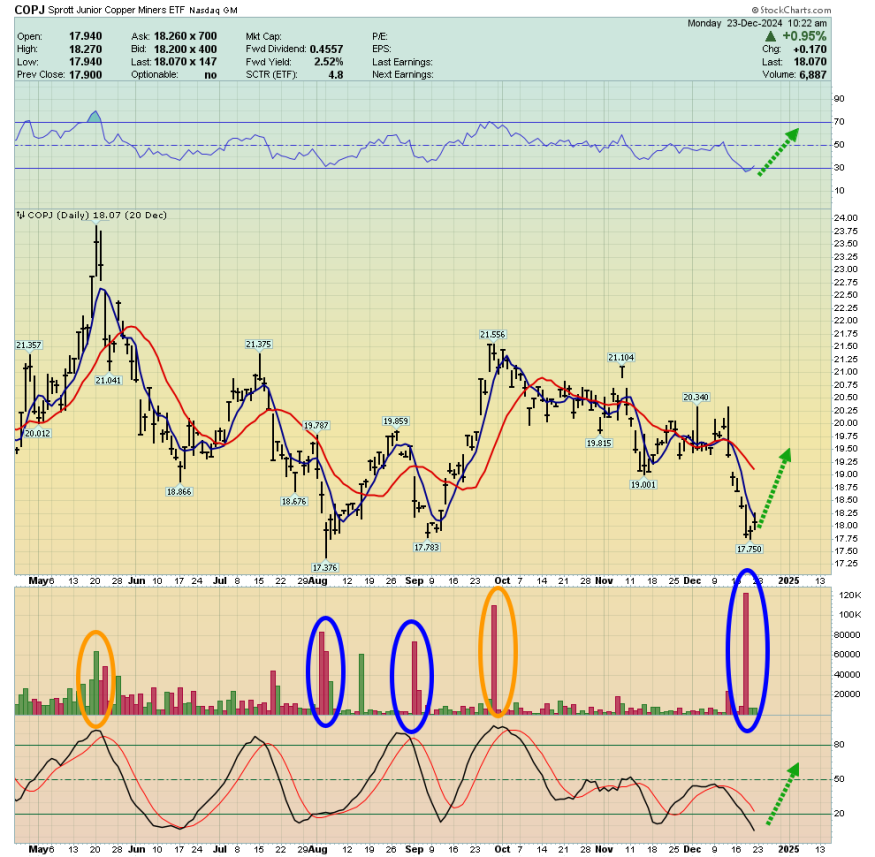Select the Fwd Yield value 2.52%
The height and width of the screenshot is (857, 875).
click(x=328, y=62)
